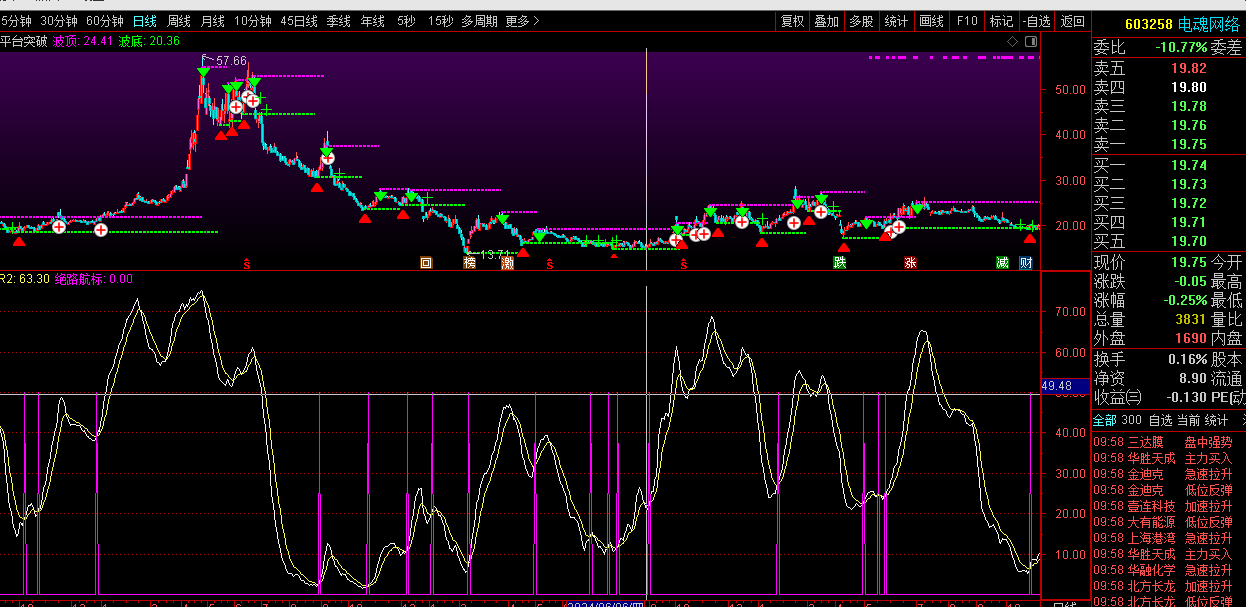Toggle 复权 price adjustment
Viewport: 1246px width, 607px height.
click(792, 21)
